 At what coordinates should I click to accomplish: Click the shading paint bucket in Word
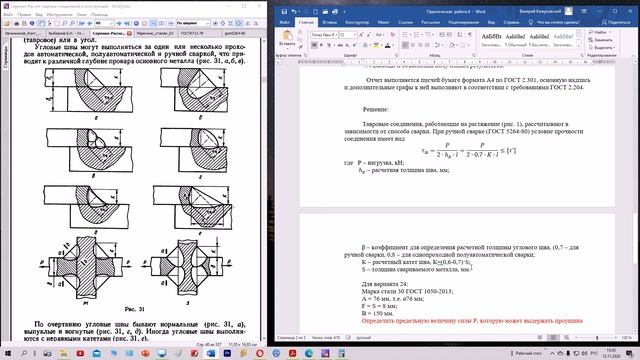(453, 45)
